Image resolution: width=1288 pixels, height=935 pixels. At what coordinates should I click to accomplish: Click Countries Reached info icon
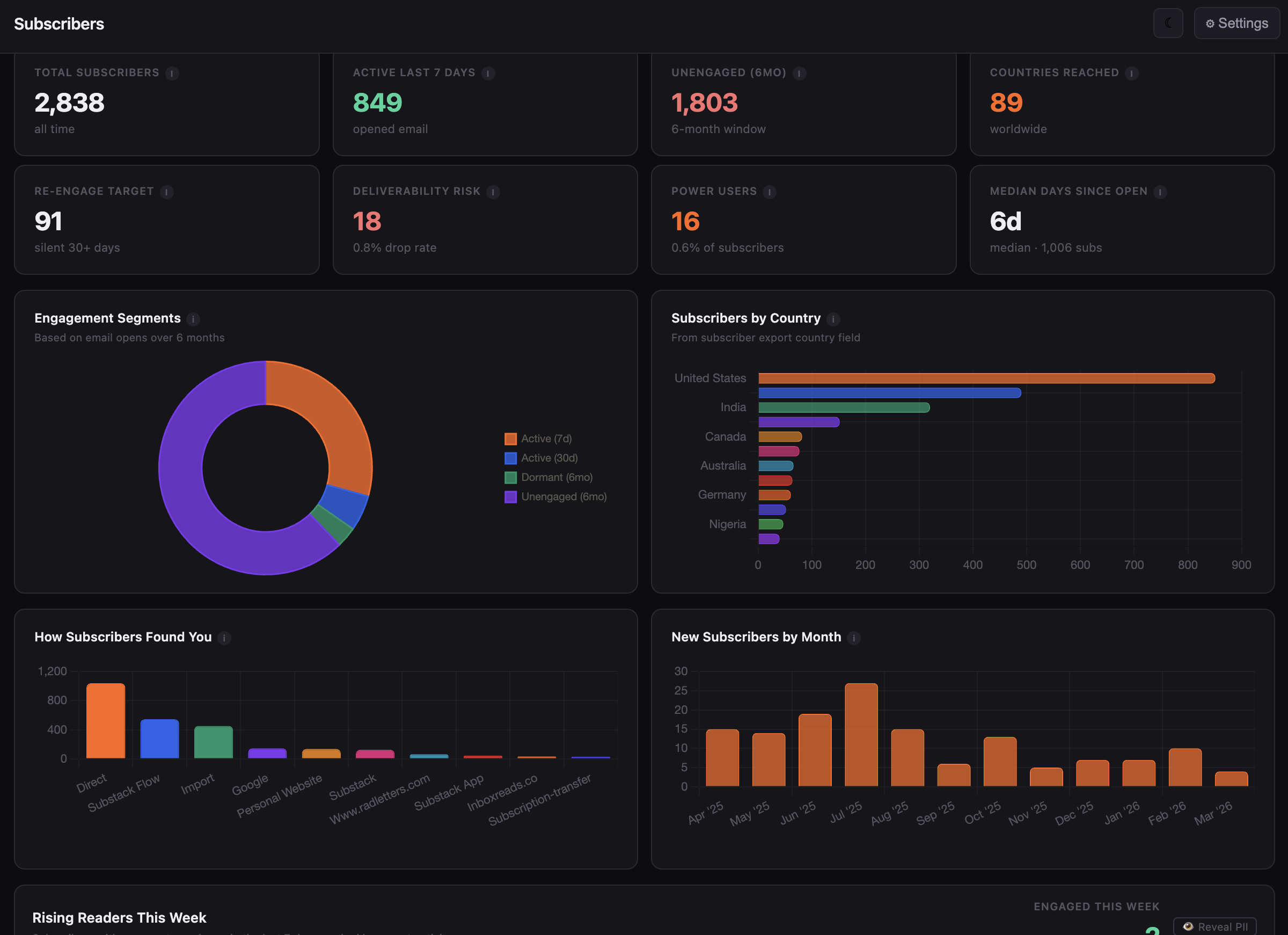(1131, 74)
